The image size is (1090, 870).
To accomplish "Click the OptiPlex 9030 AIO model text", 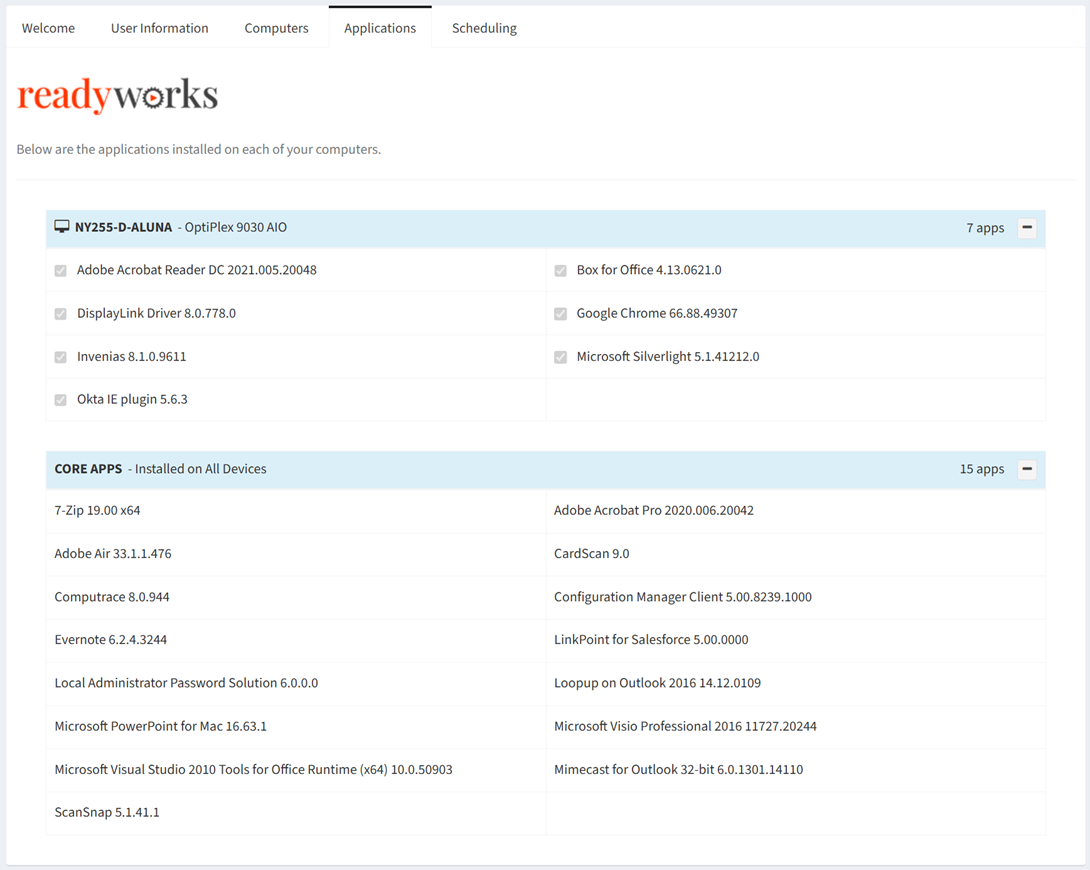I will (236, 227).
